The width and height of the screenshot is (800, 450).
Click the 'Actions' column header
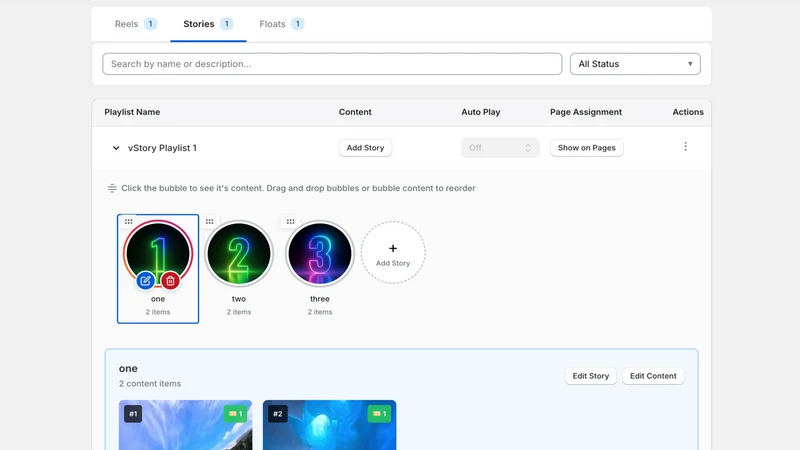(688, 112)
